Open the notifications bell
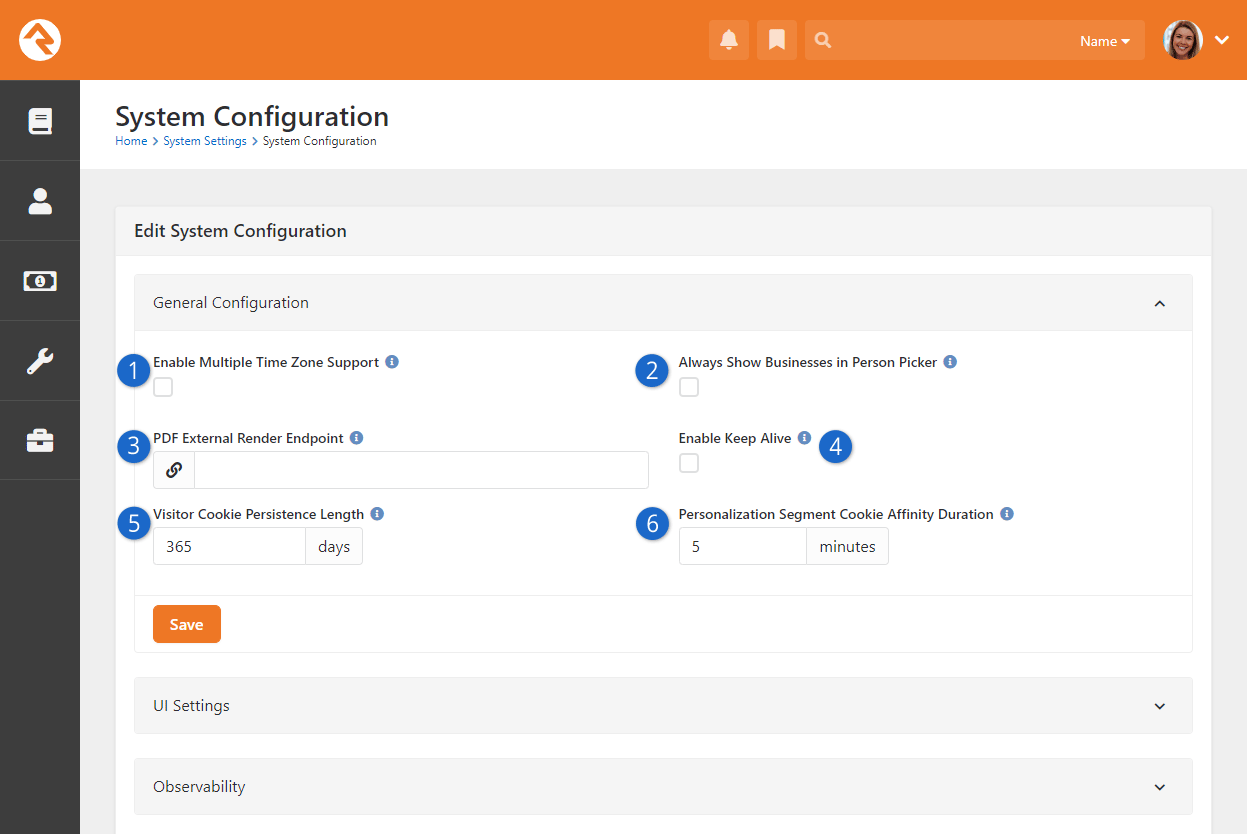This screenshot has width=1247, height=834. tap(729, 40)
